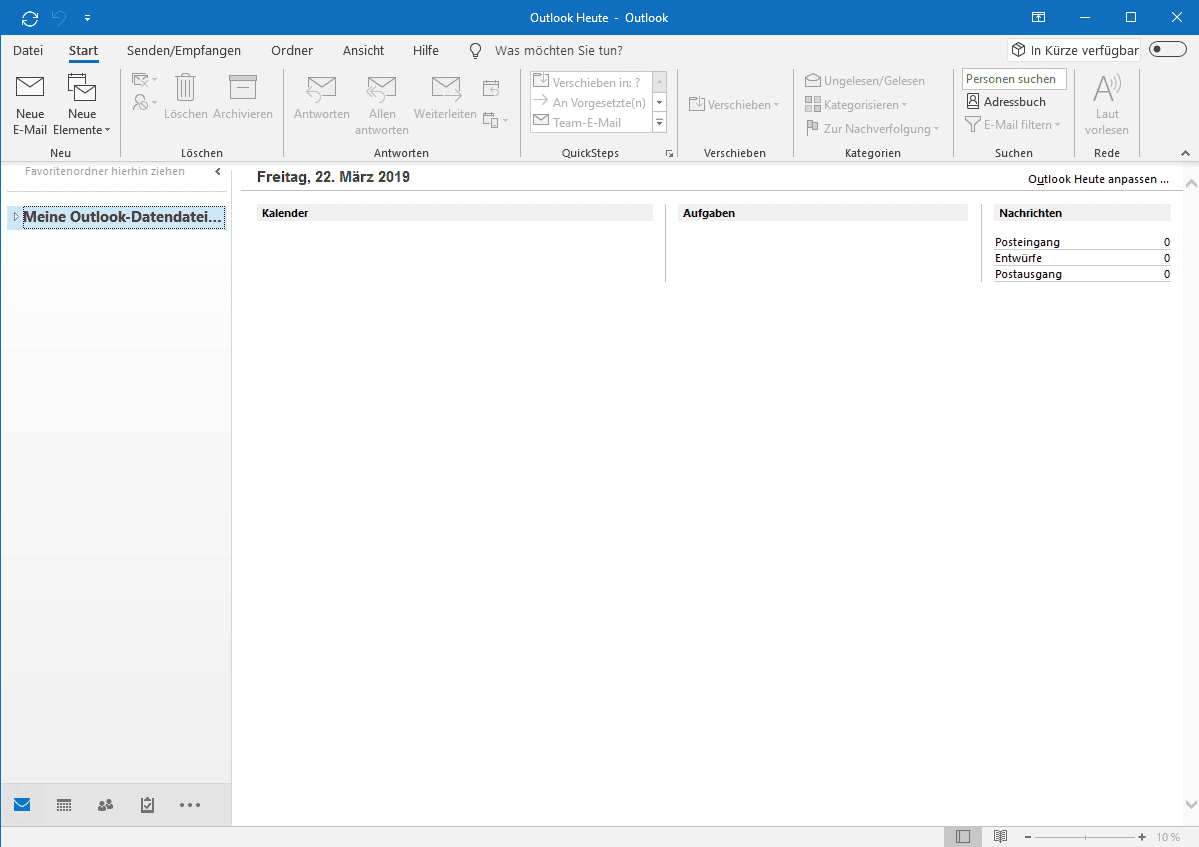Image resolution: width=1199 pixels, height=847 pixels.
Task: Click the Antworten reply icon
Action: pos(321,89)
